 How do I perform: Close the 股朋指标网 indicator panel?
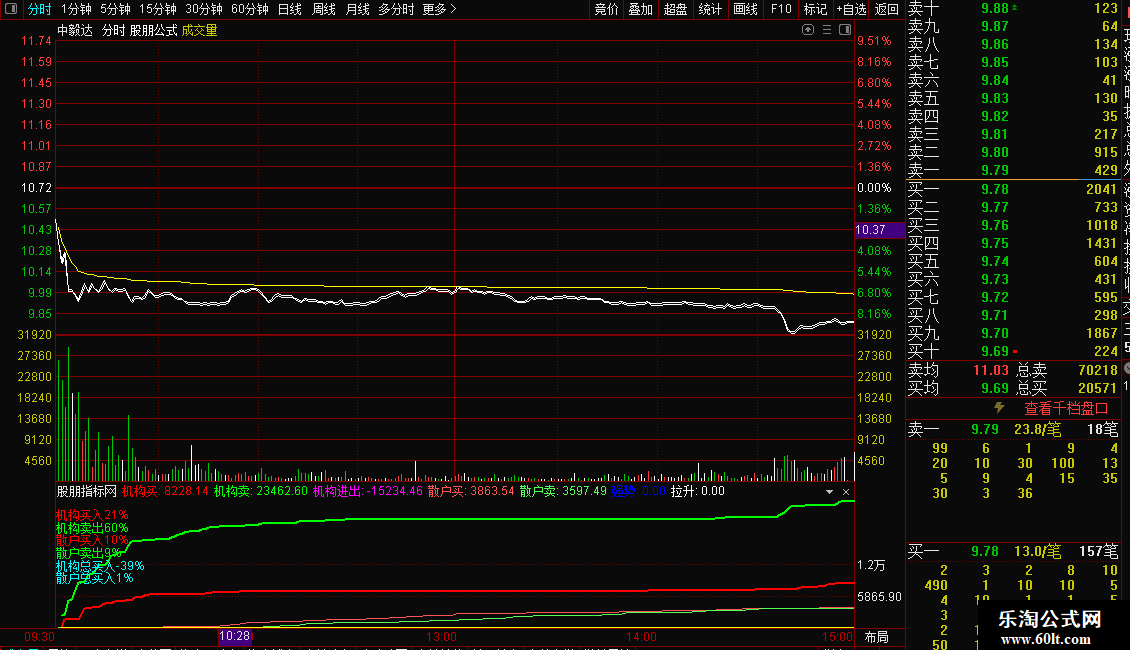pyautogui.click(x=846, y=492)
